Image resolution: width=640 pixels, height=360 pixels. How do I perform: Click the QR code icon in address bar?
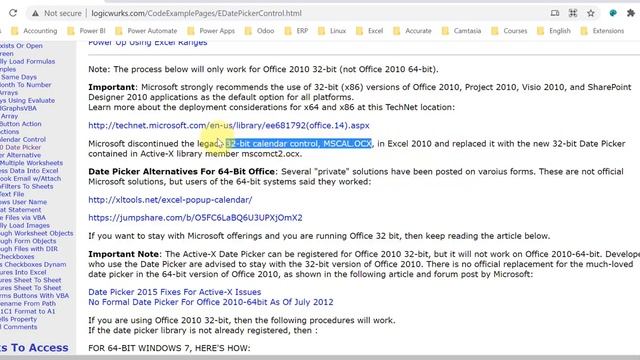point(573,13)
